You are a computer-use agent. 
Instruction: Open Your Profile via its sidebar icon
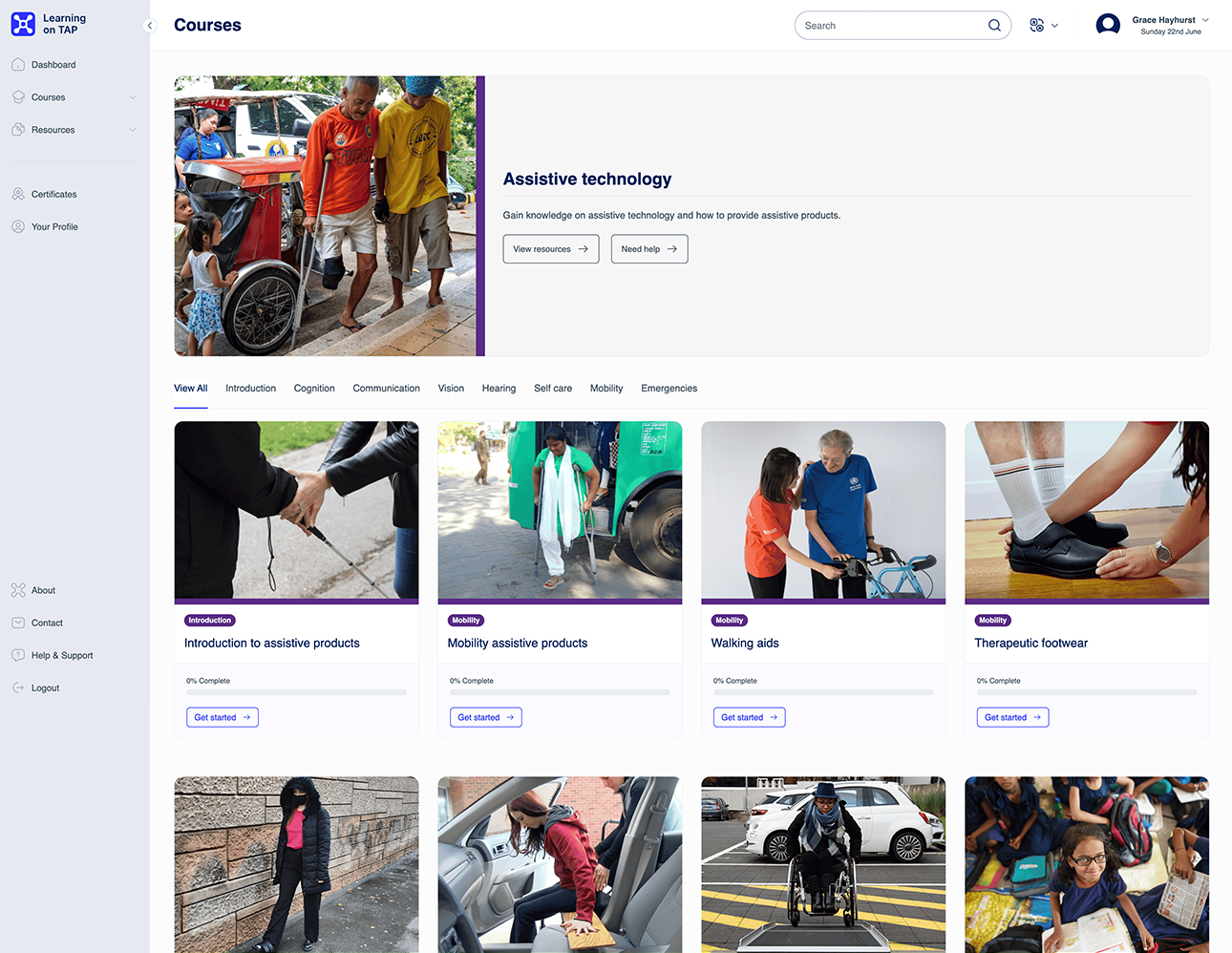click(18, 226)
